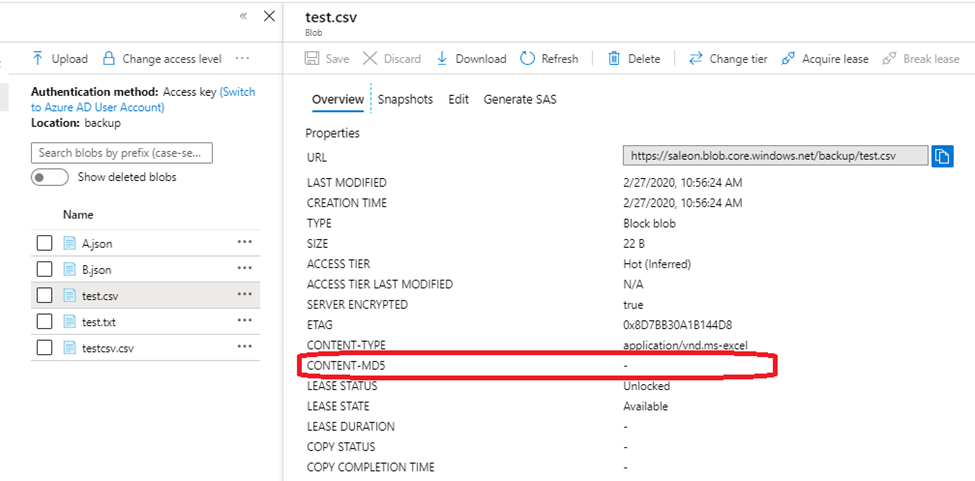Click the Discard X icon

370,59
